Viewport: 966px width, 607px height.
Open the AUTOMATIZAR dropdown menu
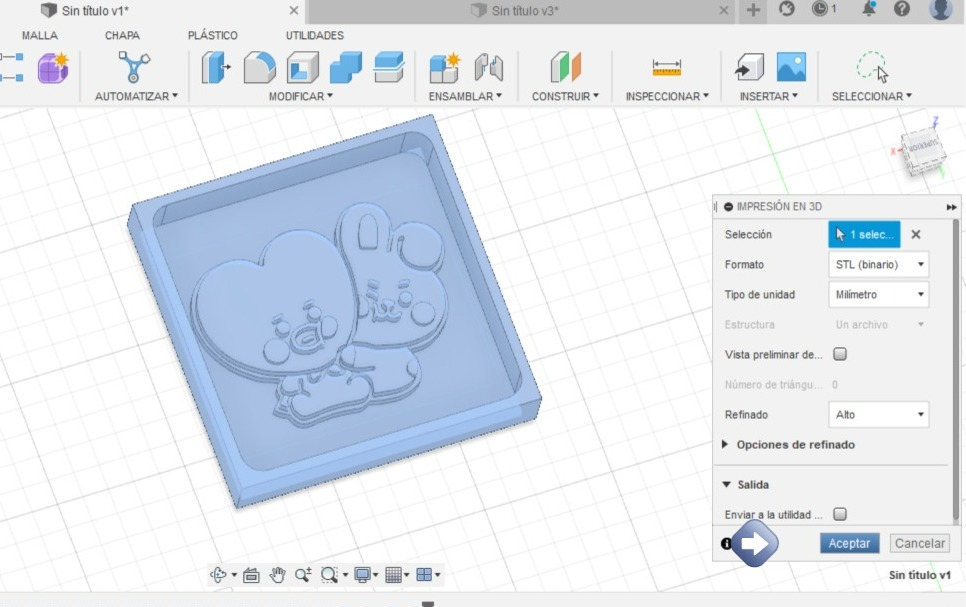tap(136, 96)
